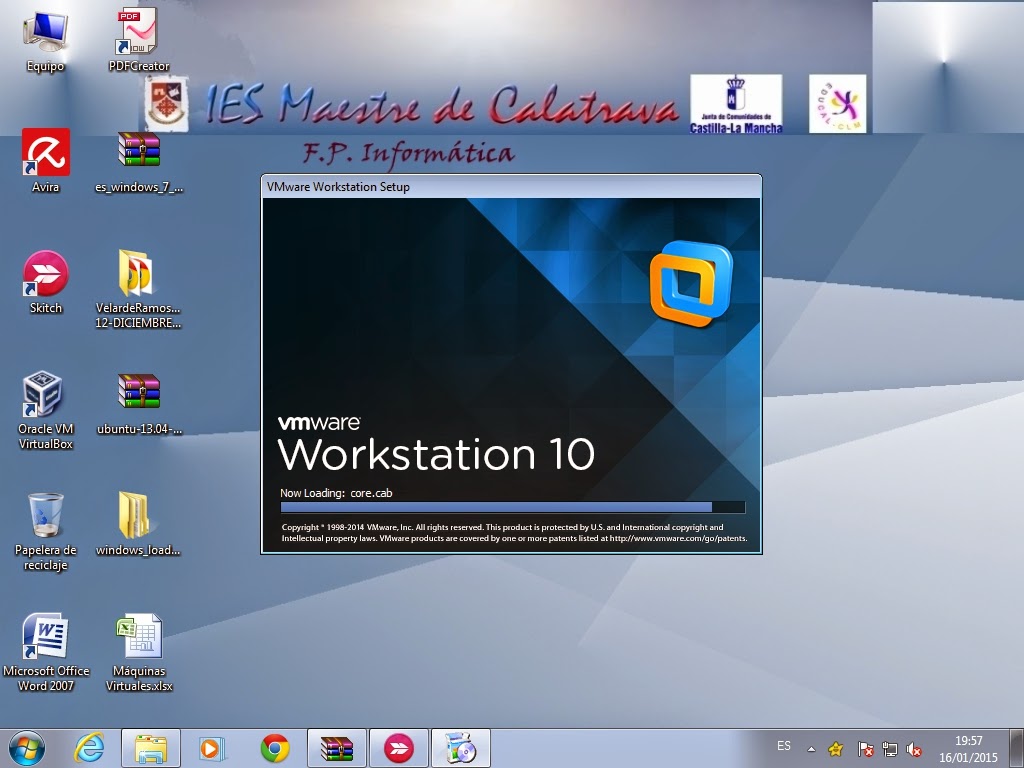Screen dimensions: 1024x768
Task: Click the core.cab loading progress bar
Action: pos(513,507)
